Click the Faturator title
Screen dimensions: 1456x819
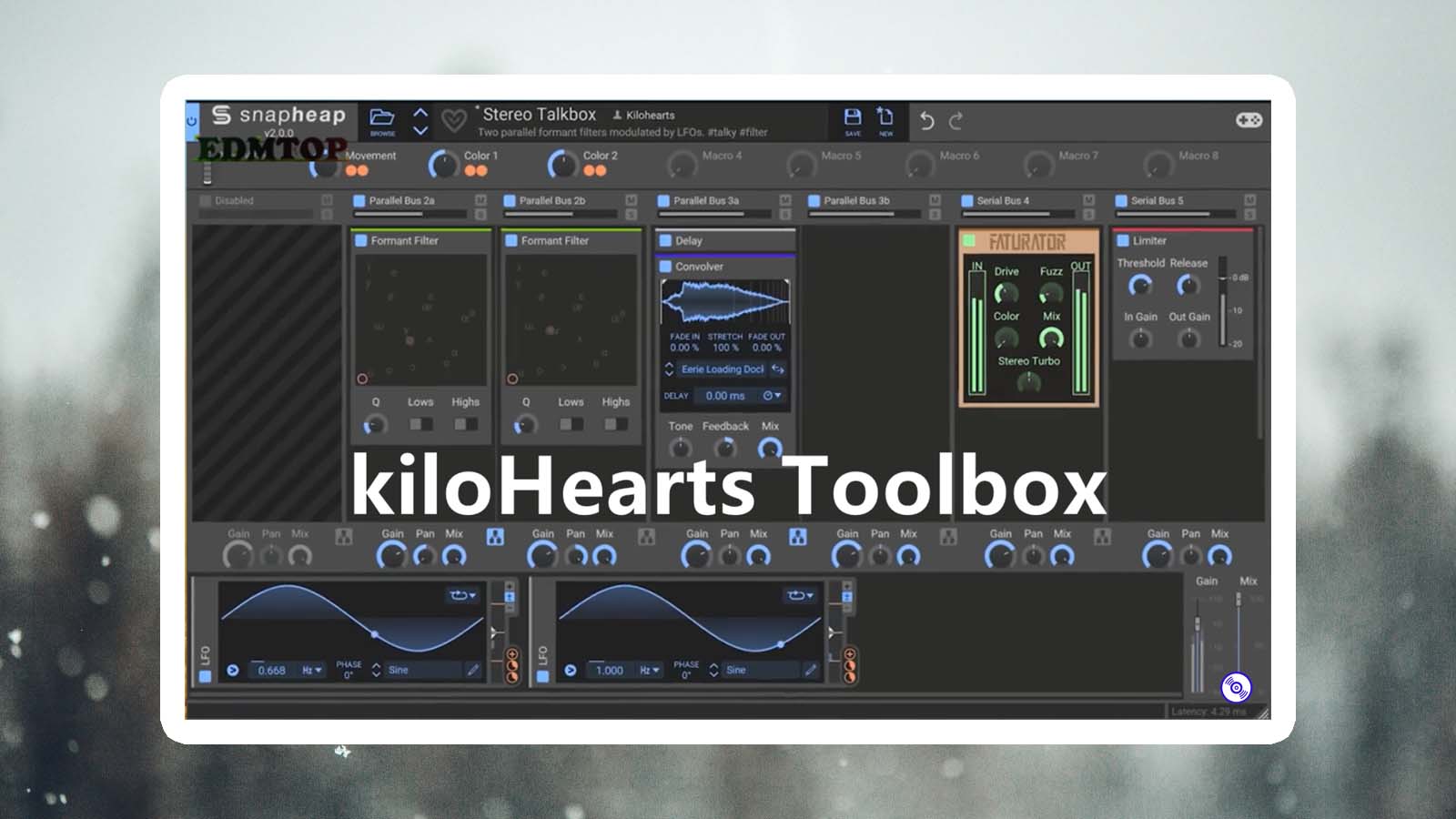click(1027, 242)
